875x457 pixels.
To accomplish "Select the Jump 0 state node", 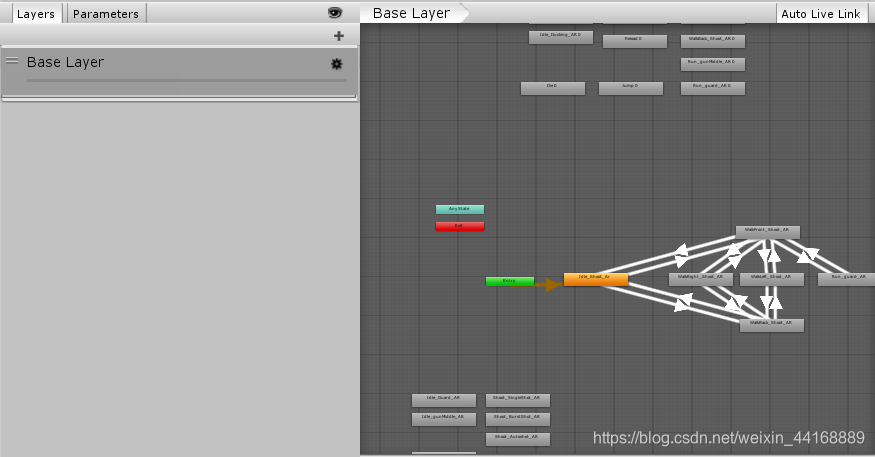I will click(631, 88).
